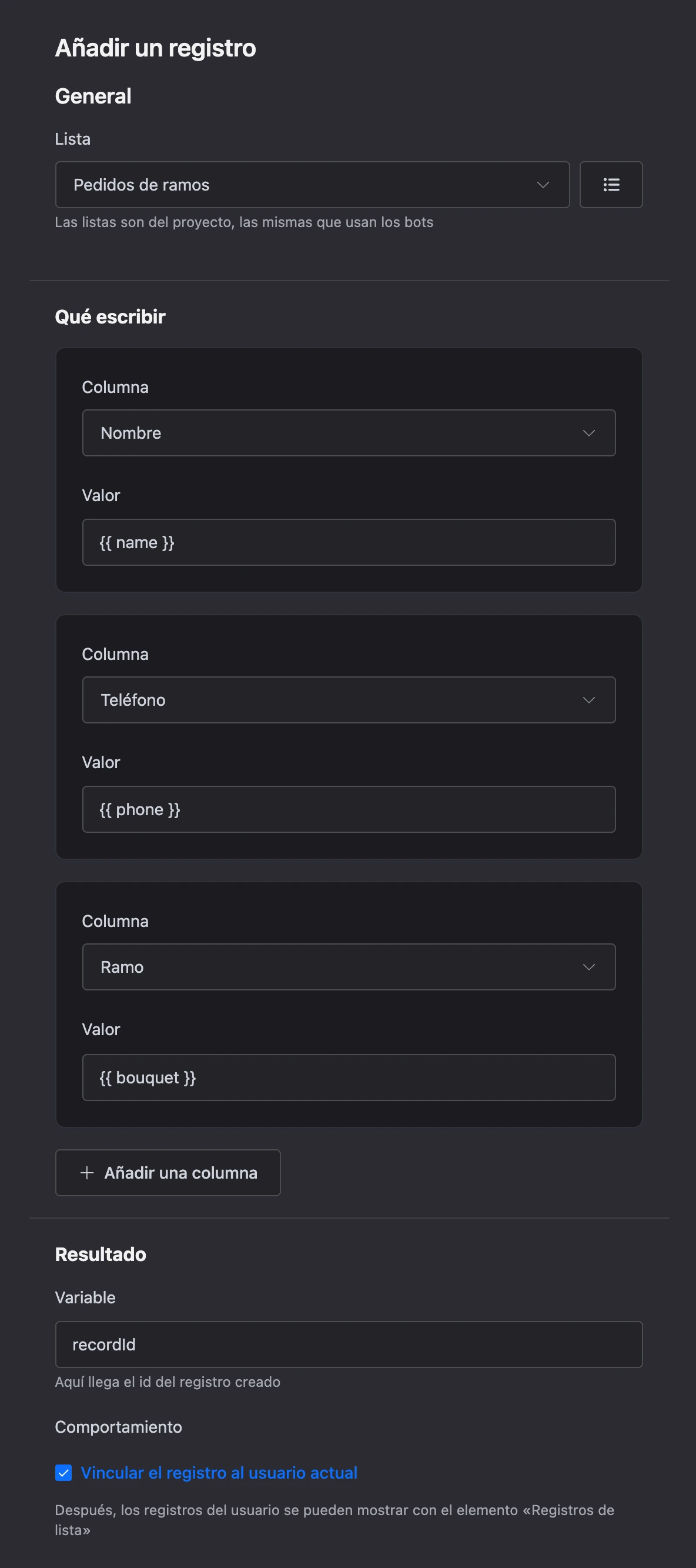This screenshot has width=696, height=1568.
Task: Uncheck the Vincular el registro checkbox
Action: pos(63,1473)
